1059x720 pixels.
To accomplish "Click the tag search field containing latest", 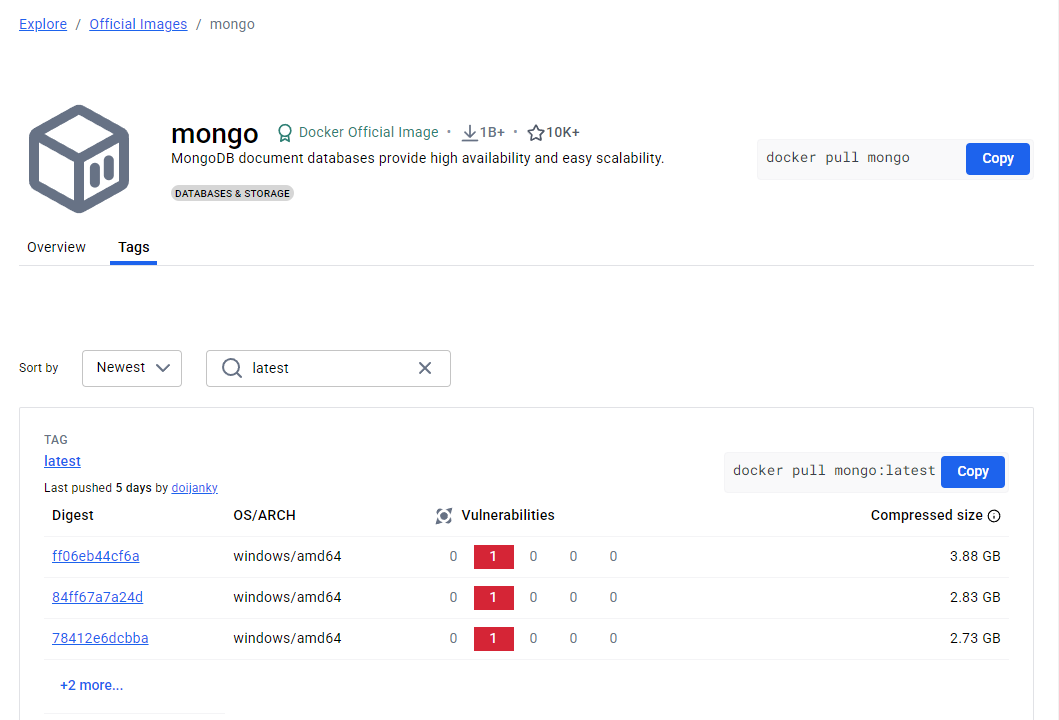I will (328, 368).
